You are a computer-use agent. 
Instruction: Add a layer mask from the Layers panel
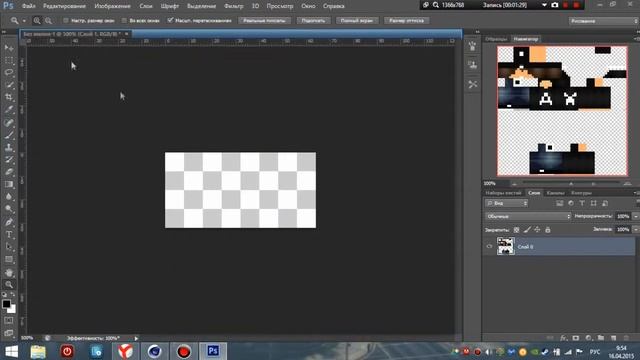coord(576,338)
